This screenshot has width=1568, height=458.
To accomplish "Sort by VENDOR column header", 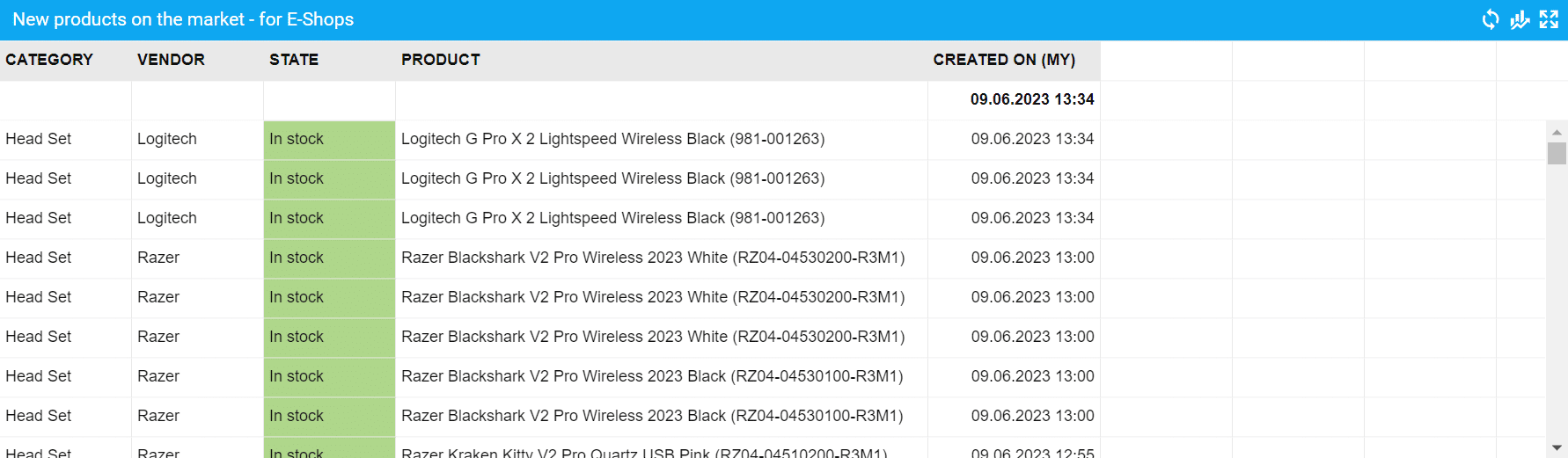I will pos(171,60).
